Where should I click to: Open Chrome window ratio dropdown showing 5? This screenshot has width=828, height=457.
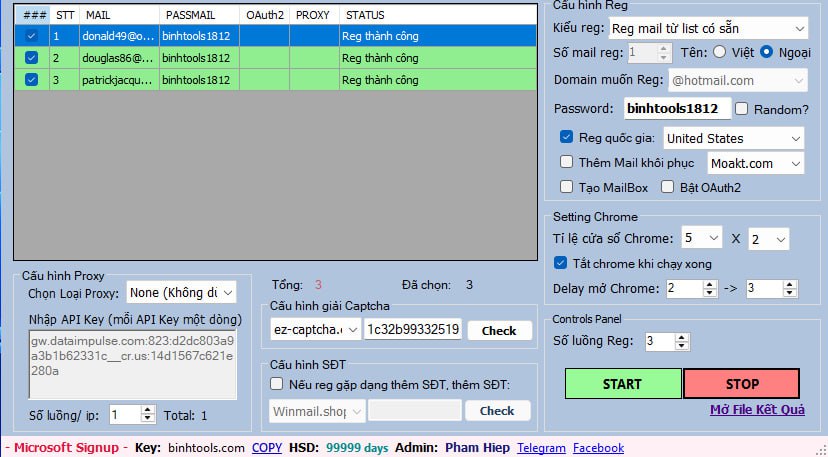[x=701, y=238]
